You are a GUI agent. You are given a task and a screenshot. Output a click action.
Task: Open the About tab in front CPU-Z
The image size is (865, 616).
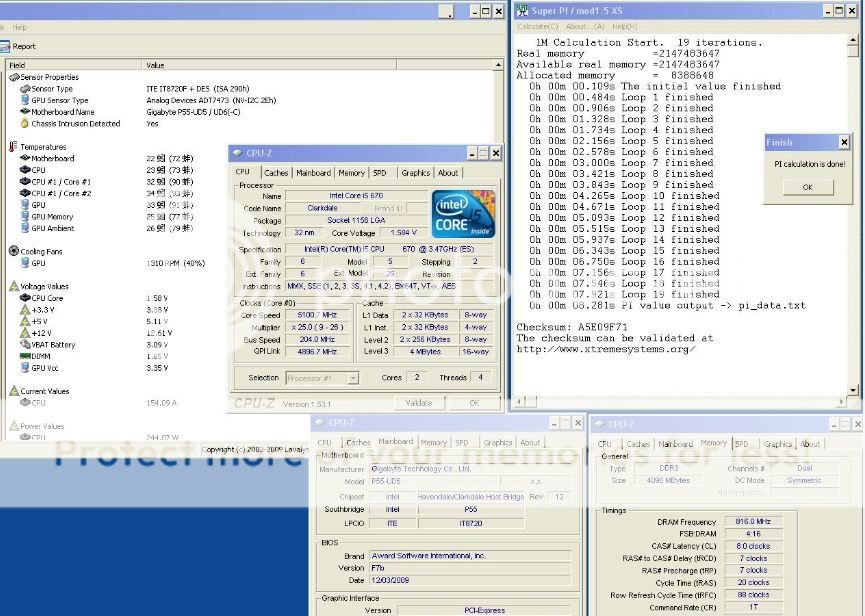tap(448, 173)
